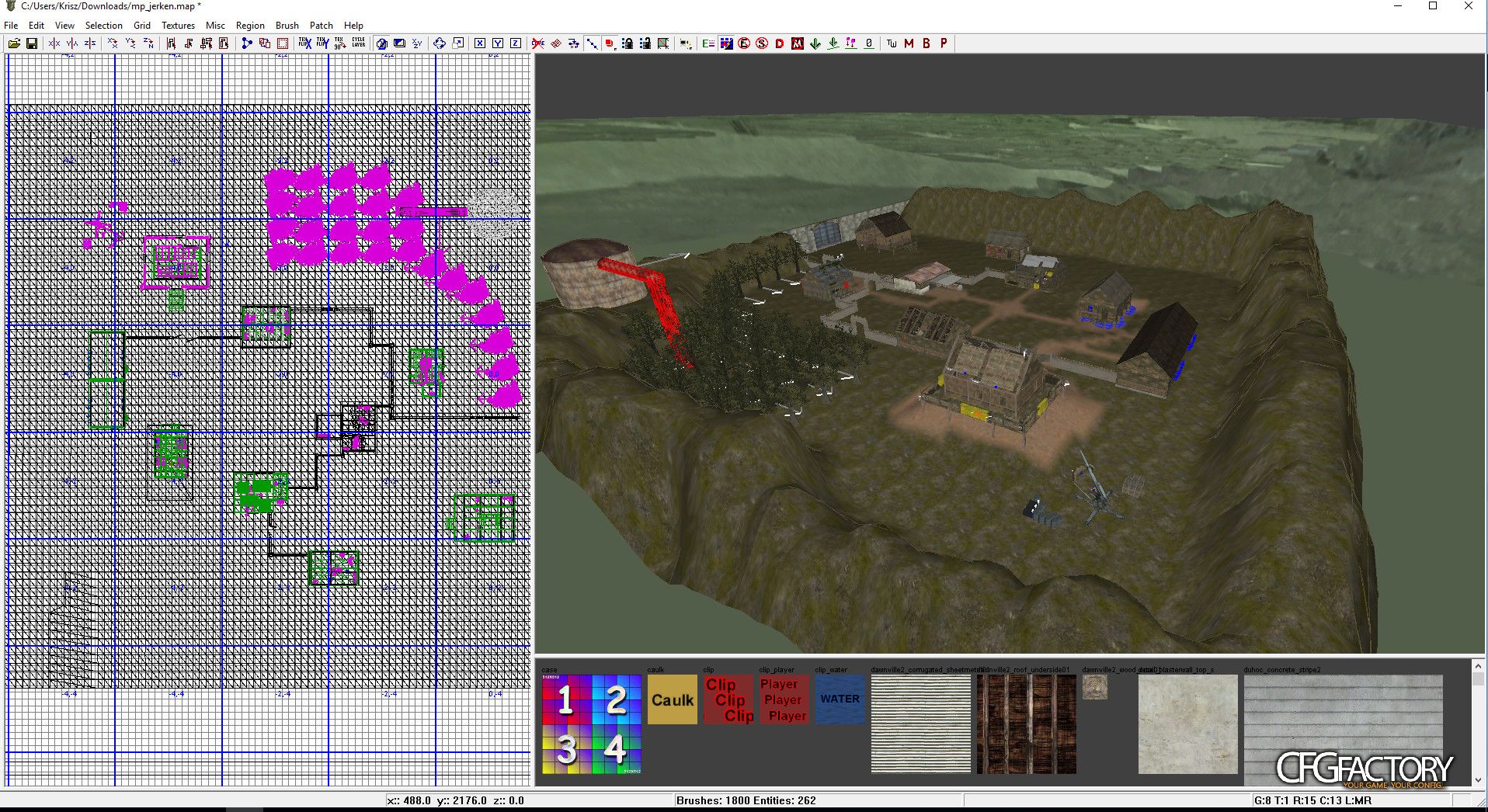Rotate selection around X axis icon
This screenshot has width=1488, height=812.
pos(113,43)
